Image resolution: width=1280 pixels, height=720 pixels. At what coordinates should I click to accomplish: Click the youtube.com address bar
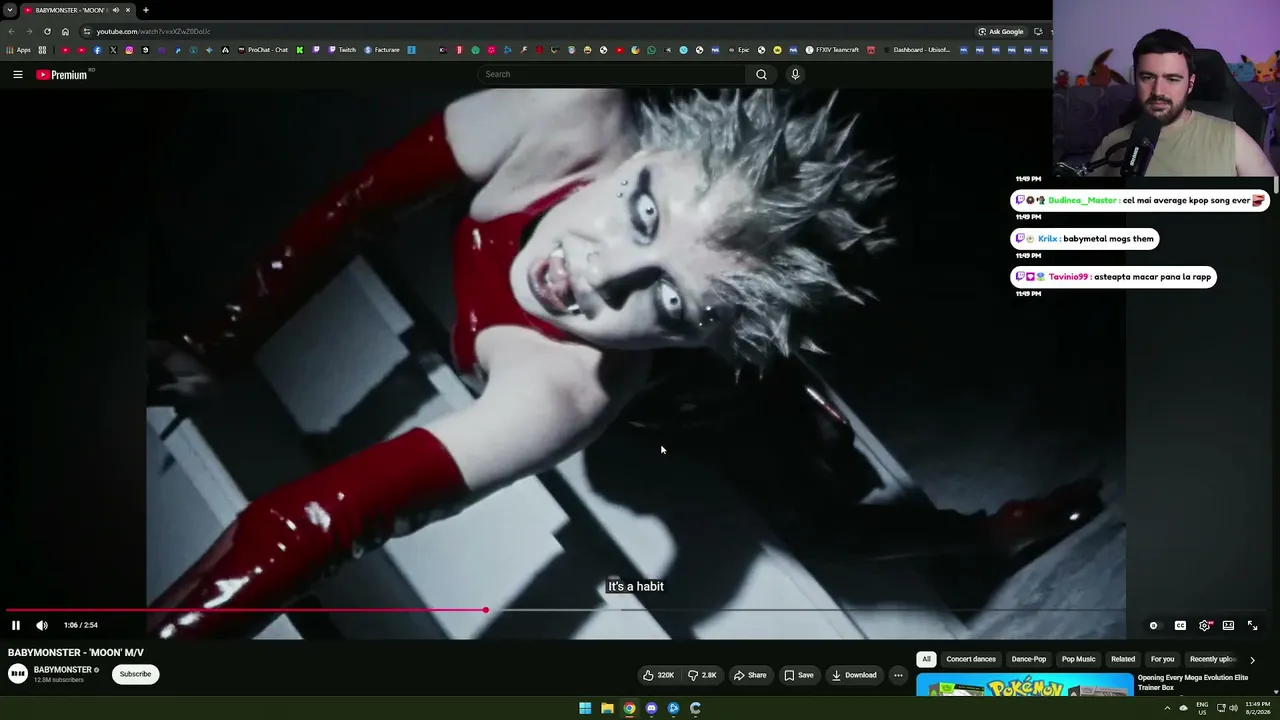[x=520, y=31]
